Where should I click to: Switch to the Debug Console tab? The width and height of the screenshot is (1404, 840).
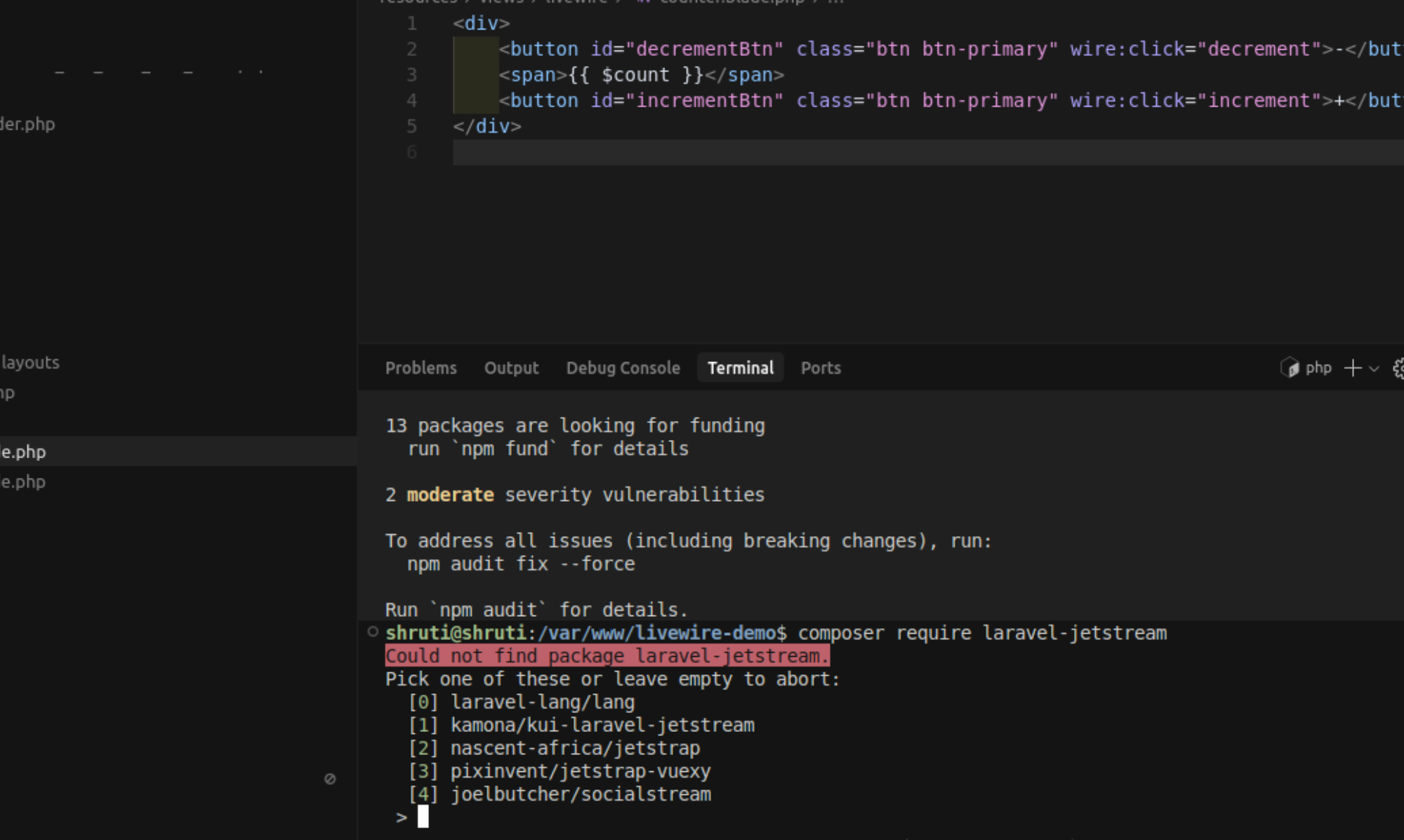[x=623, y=368]
